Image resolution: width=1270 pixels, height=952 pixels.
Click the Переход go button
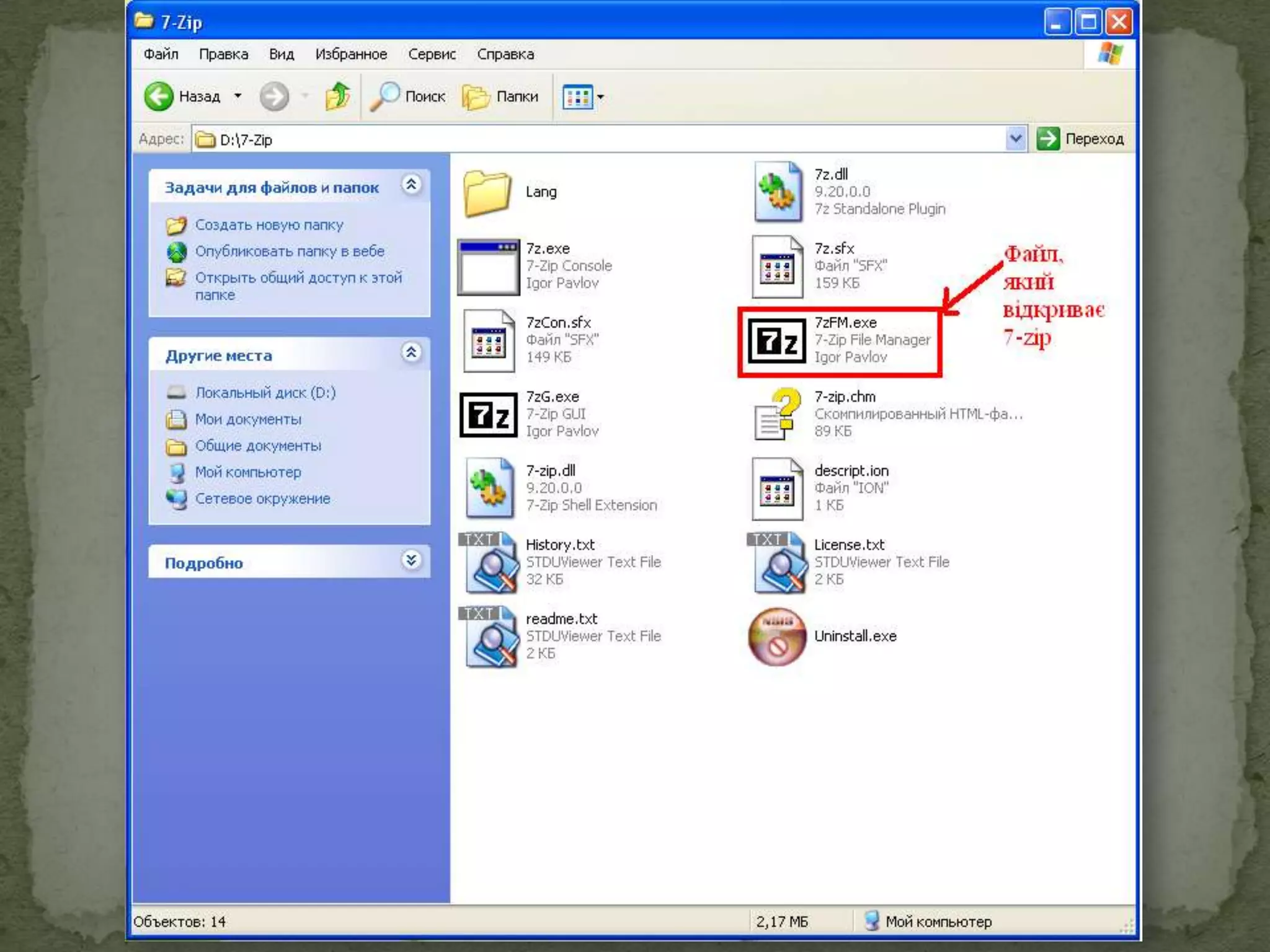click(1080, 138)
